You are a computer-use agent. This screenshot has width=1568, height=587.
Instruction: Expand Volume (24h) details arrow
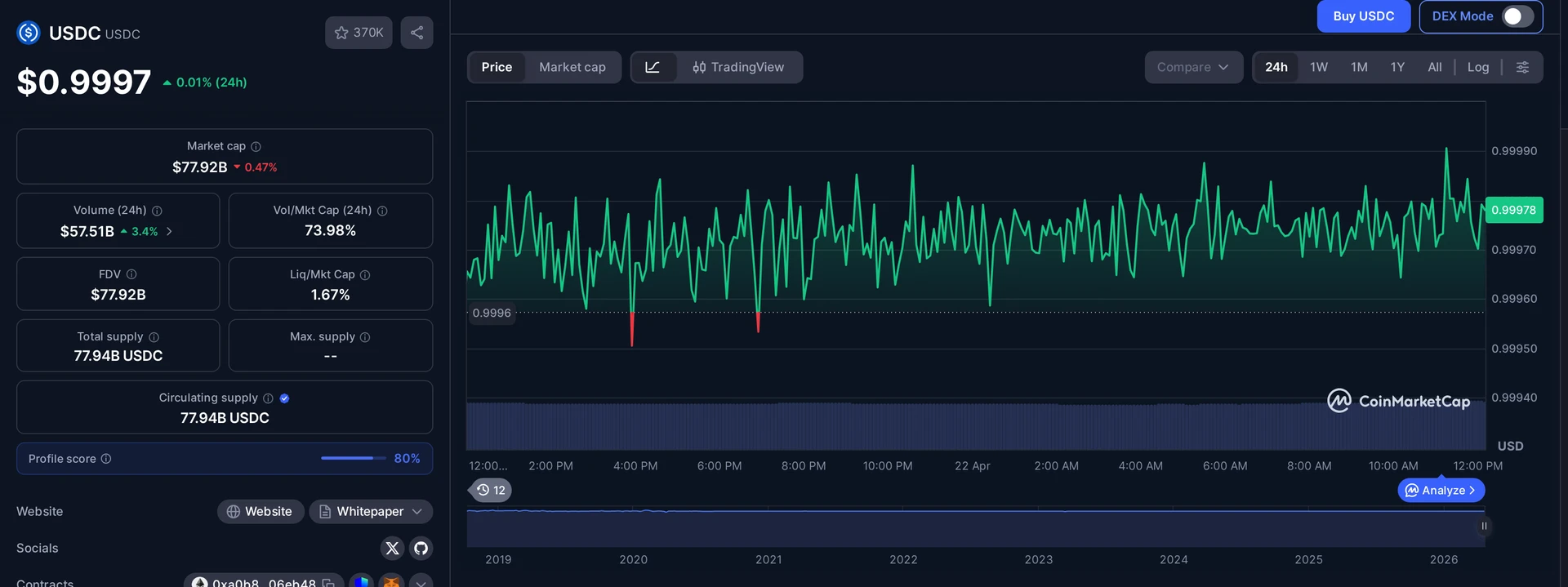(169, 231)
